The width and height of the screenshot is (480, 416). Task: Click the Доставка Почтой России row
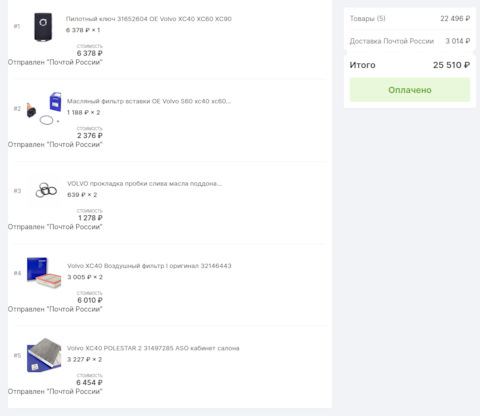point(410,41)
